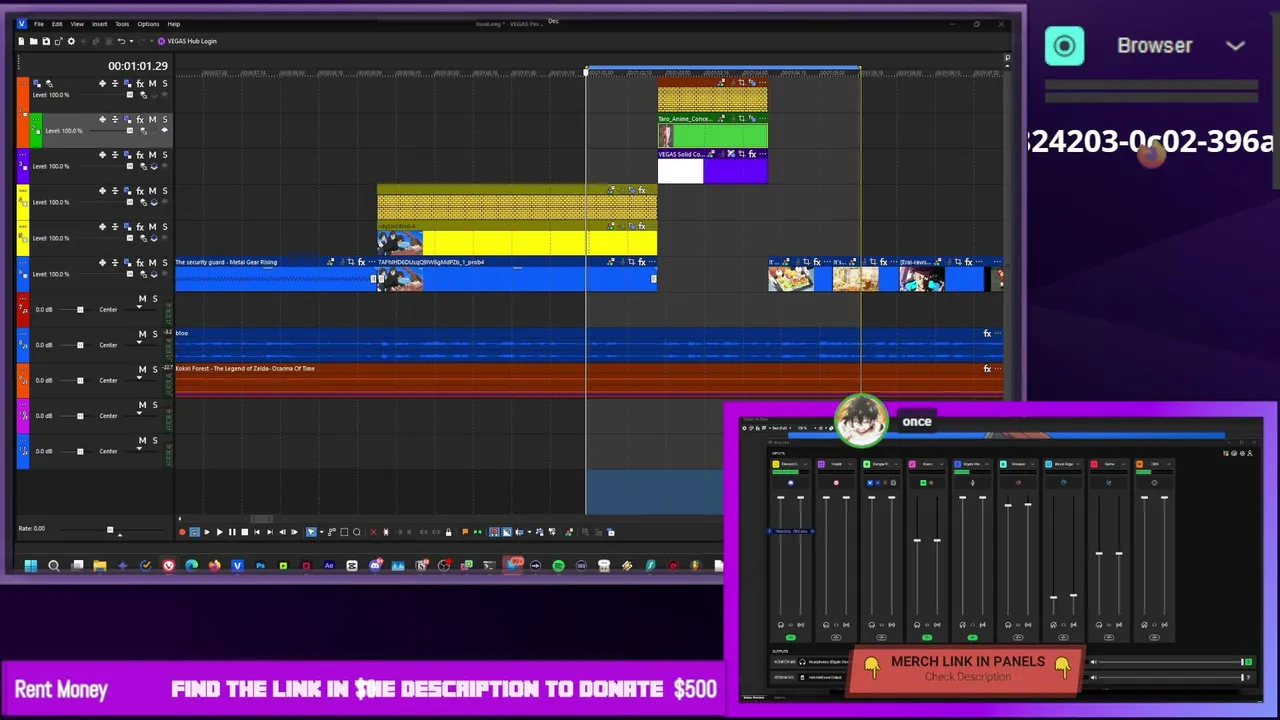The height and width of the screenshot is (720, 1280).
Task: Open the Browser dropdown chevron in overlay
Action: point(1235,45)
